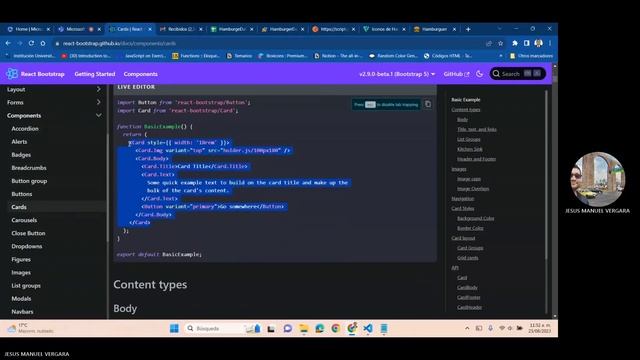Open Components nav item
Viewport: 640px width, 360px height.
(140, 74)
